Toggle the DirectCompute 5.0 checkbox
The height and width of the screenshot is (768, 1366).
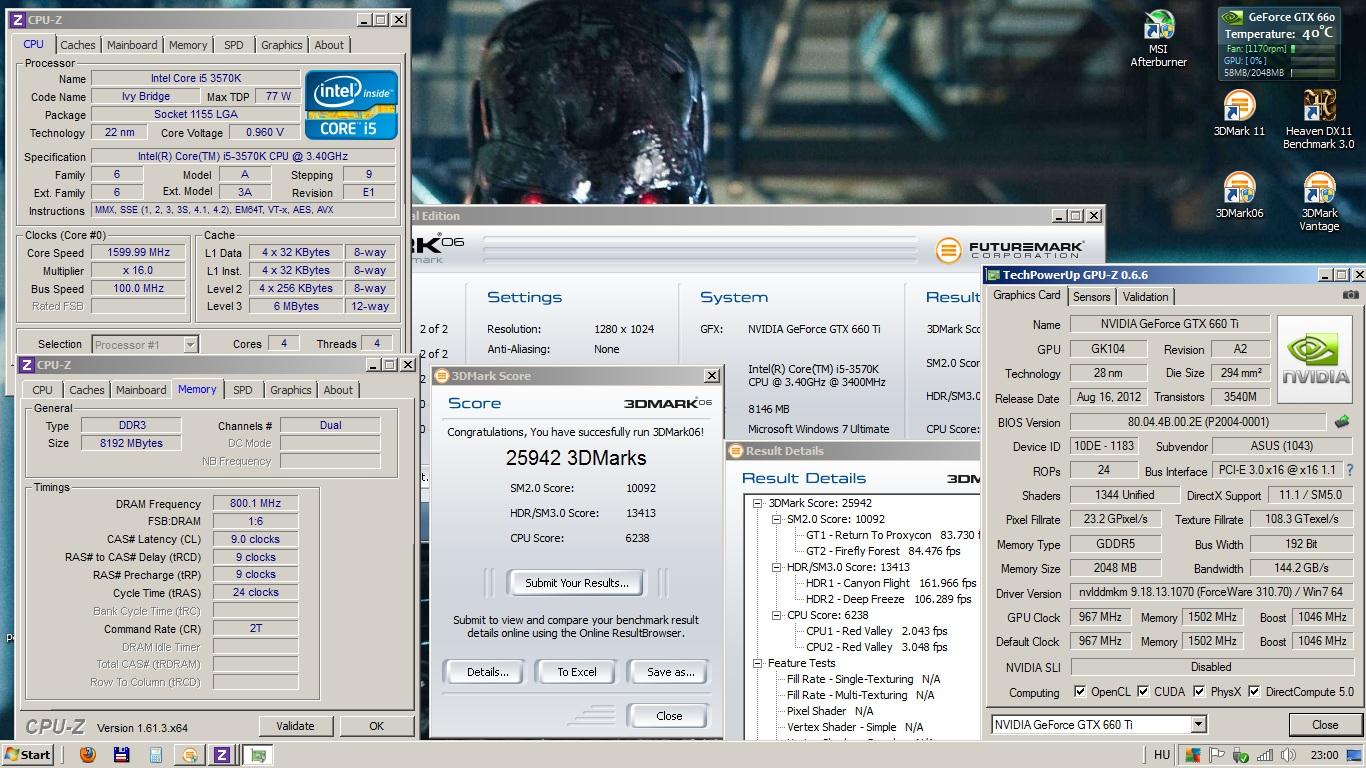click(x=1254, y=692)
